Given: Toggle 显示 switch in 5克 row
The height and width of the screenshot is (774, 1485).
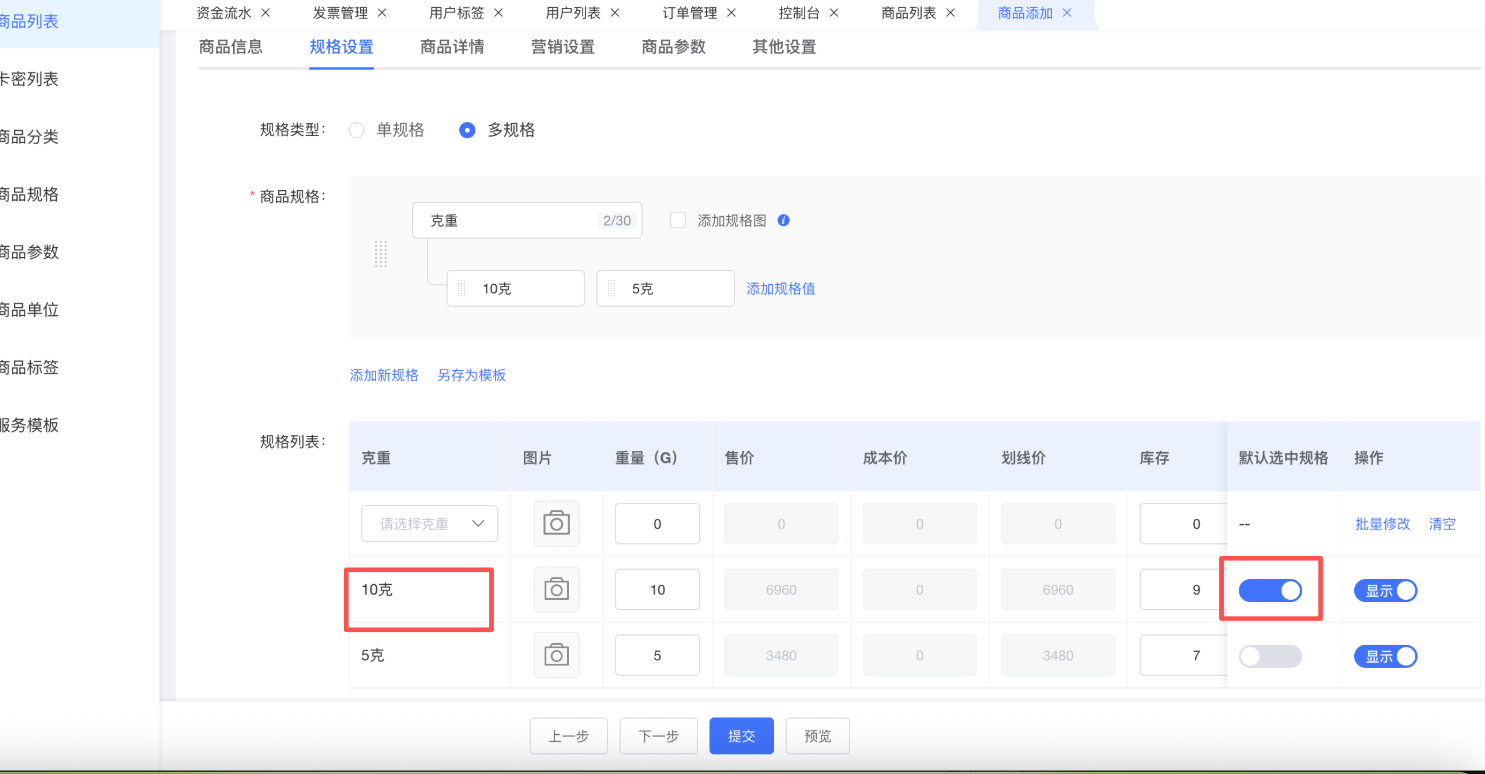Looking at the screenshot, I should click(1385, 656).
